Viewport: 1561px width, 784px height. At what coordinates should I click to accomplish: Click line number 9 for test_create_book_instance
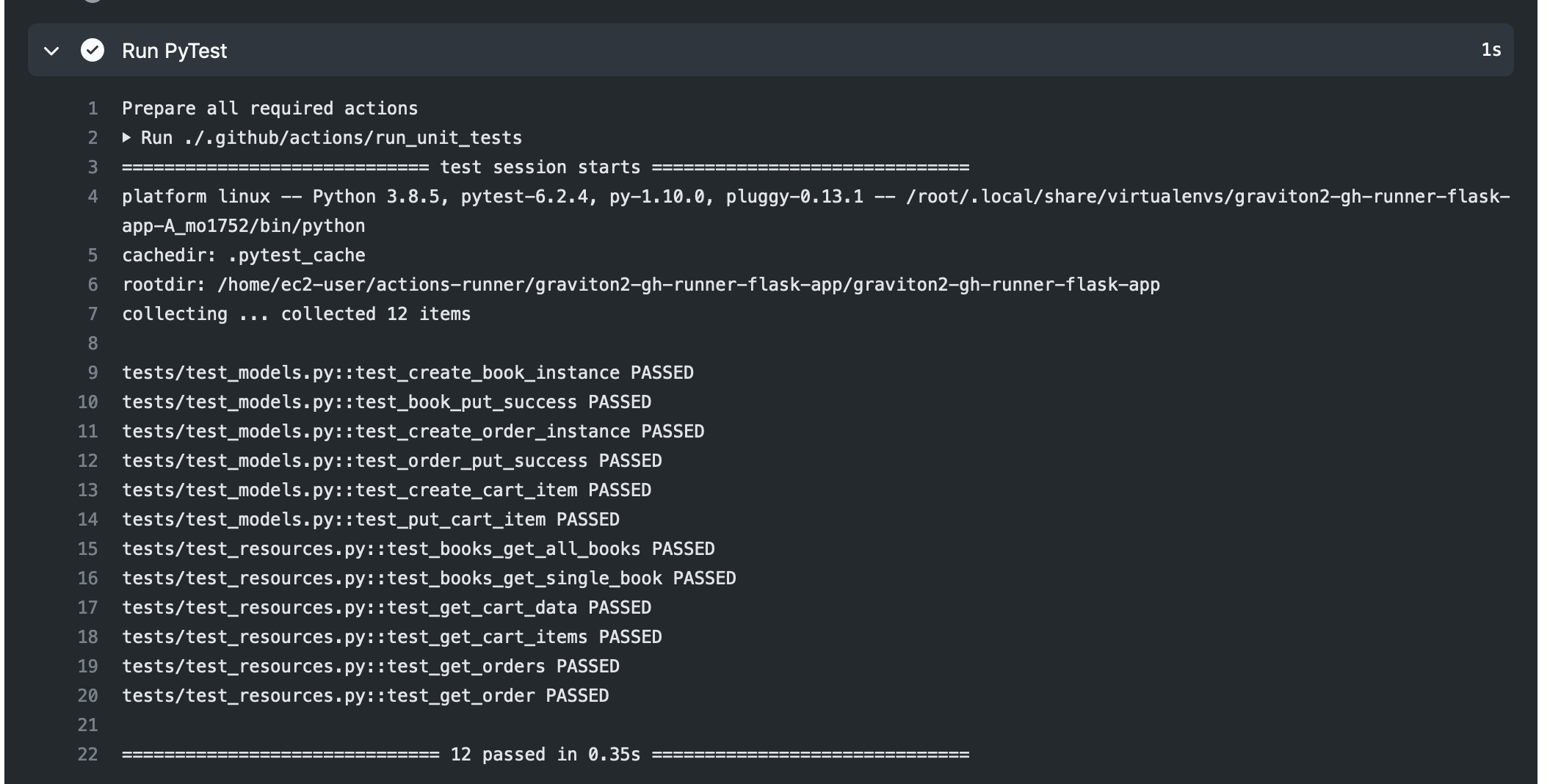tap(93, 373)
